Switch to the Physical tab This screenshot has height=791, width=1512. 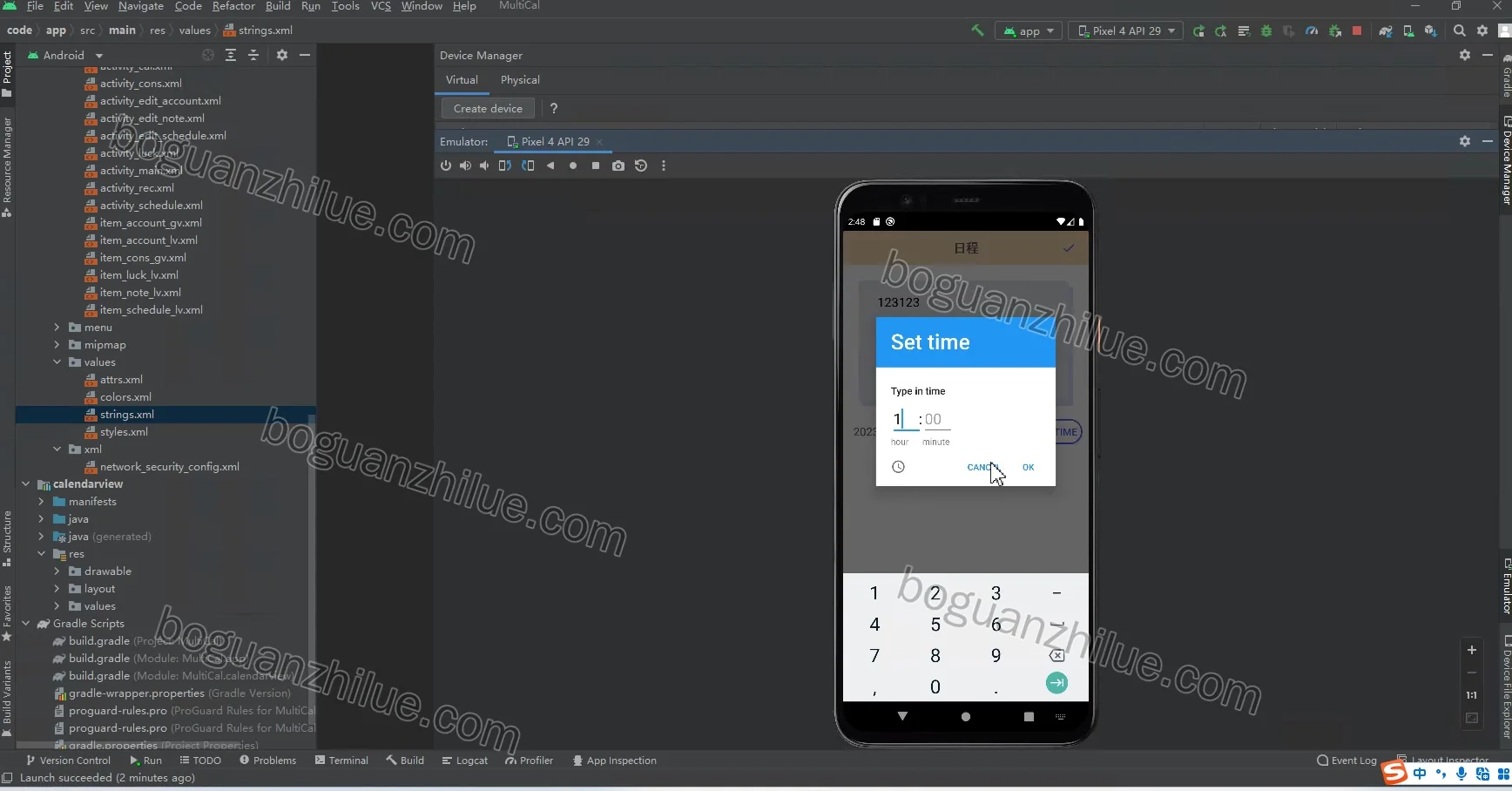coord(520,80)
